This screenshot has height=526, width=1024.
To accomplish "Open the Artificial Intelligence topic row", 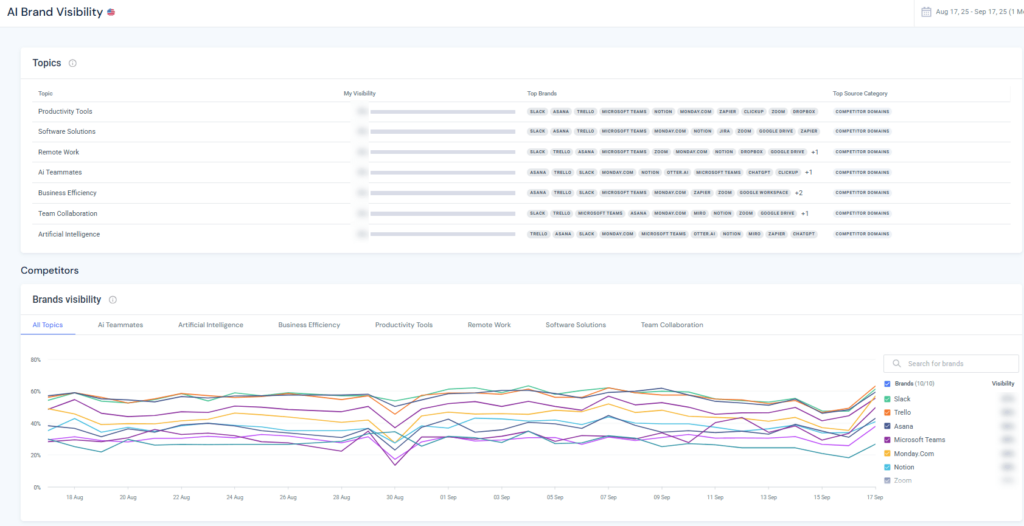I will click(x=69, y=234).
